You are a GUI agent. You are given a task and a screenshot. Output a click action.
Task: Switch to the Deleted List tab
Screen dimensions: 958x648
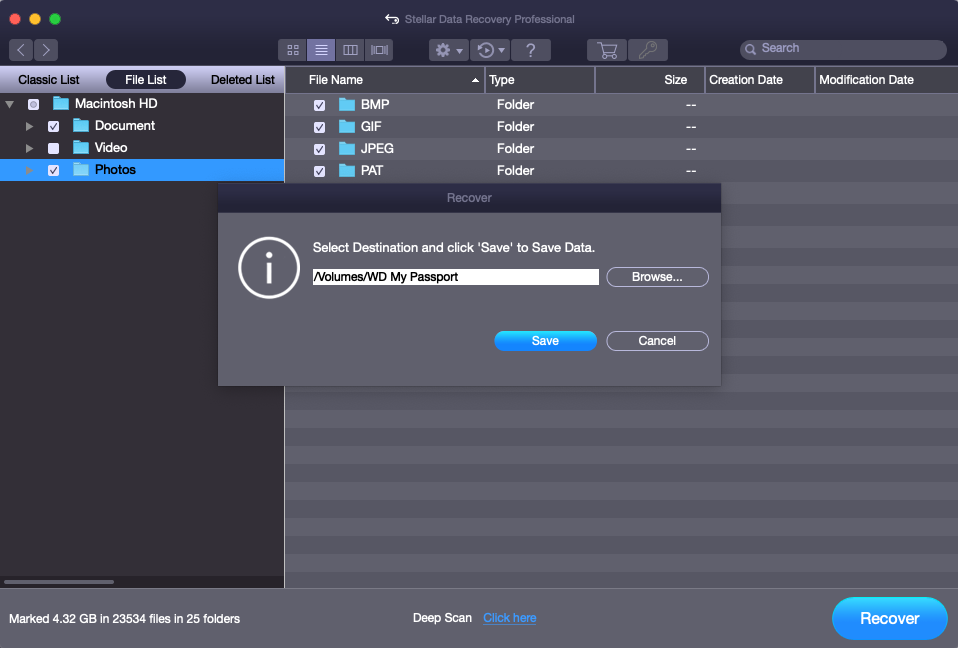pos(243,79)
